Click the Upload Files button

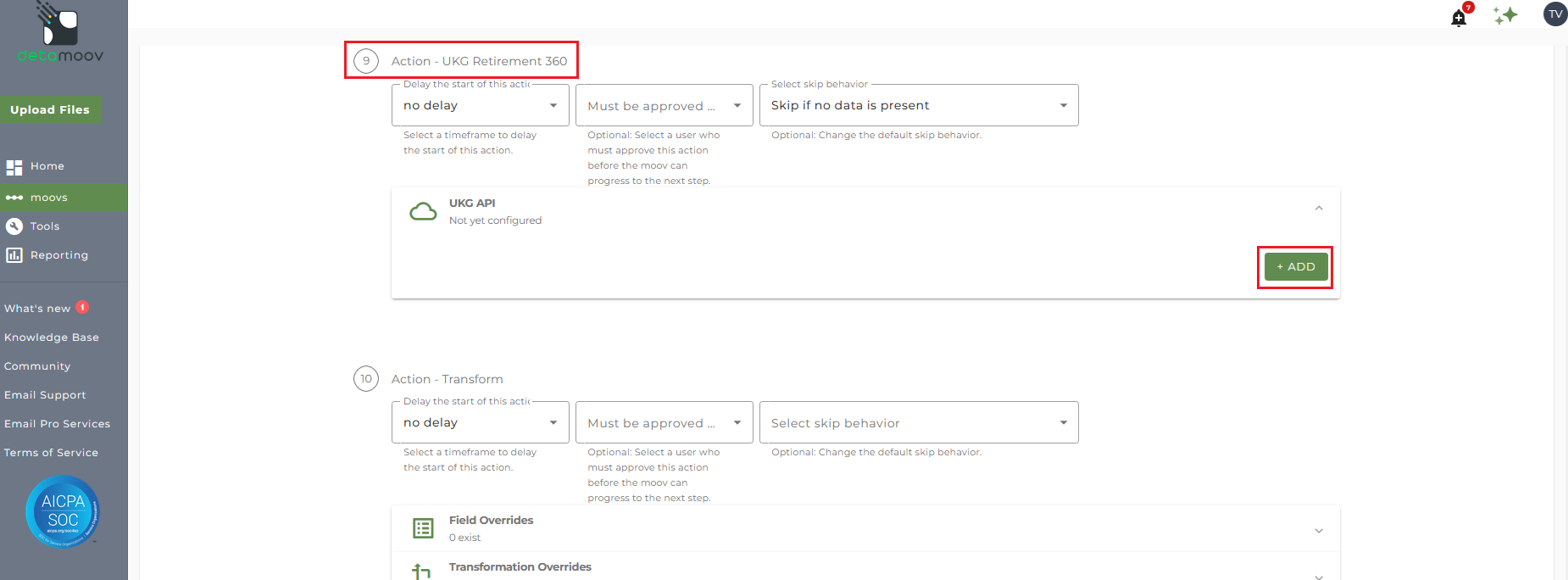(x=50, y=109)
